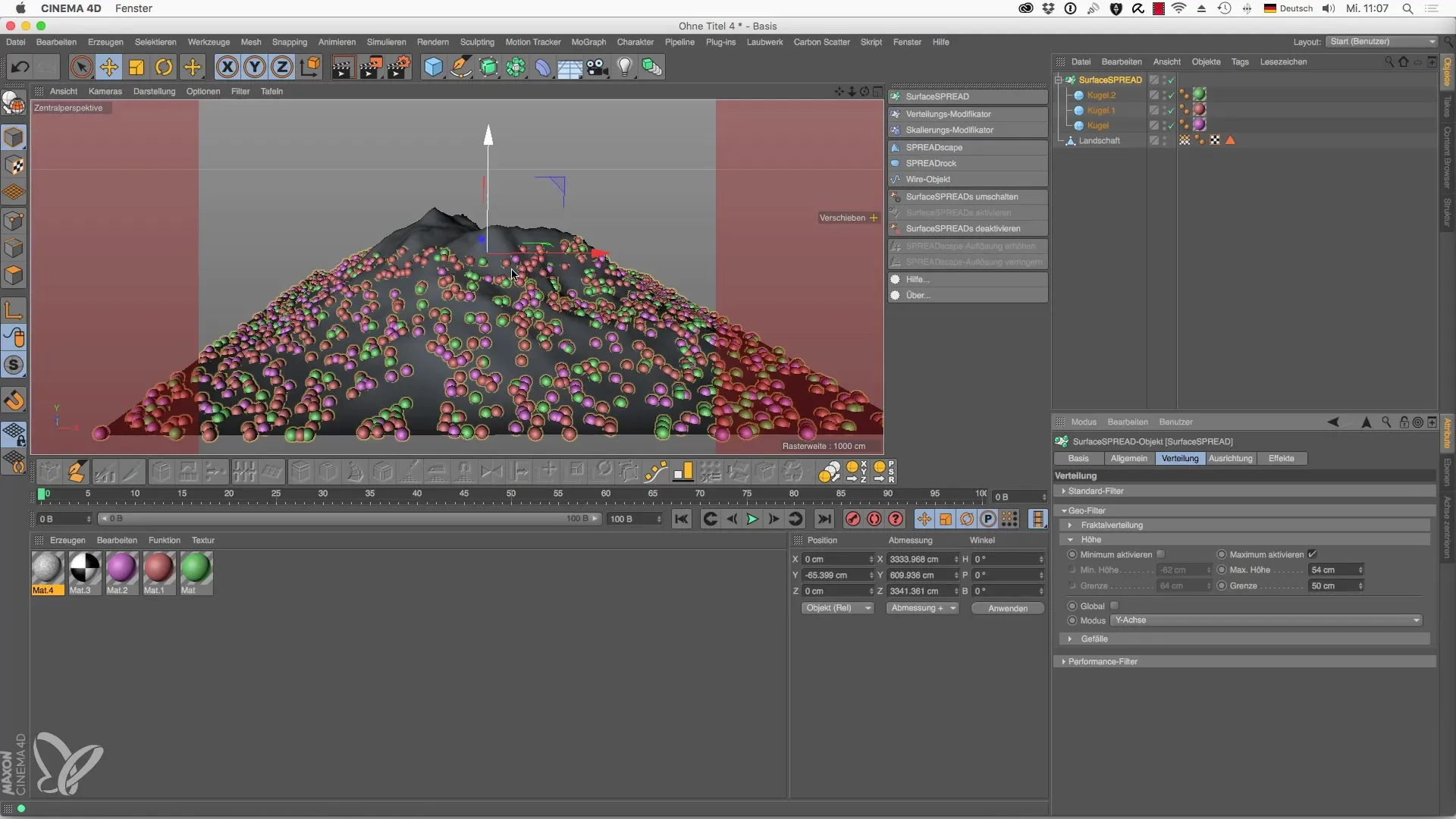Toggle visibility dots for Landschaft
Image resolution: width=1456 pixels, height=819 pixels.
click(1164, 140)
